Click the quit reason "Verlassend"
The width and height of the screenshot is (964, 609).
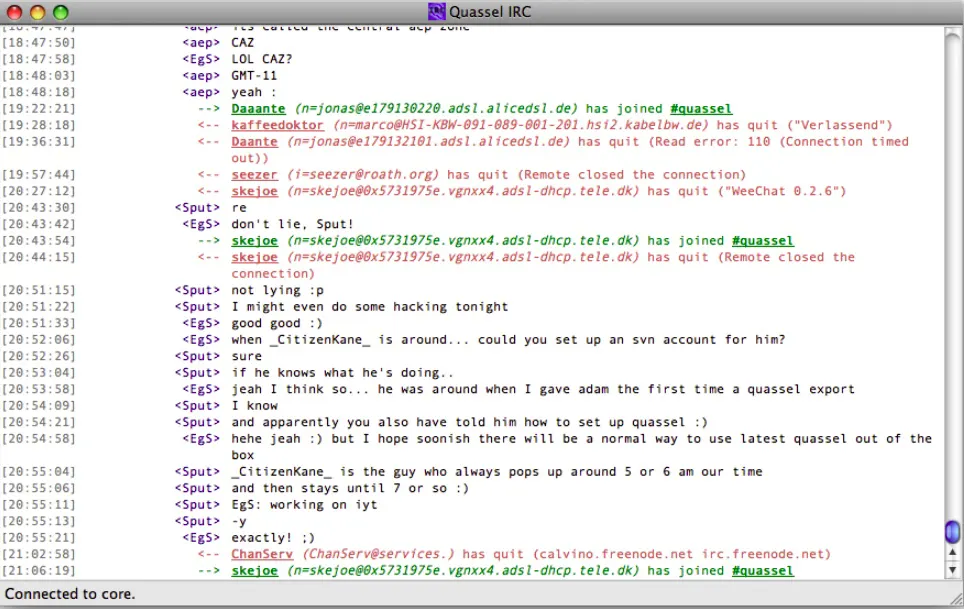[x=840, y=125]
